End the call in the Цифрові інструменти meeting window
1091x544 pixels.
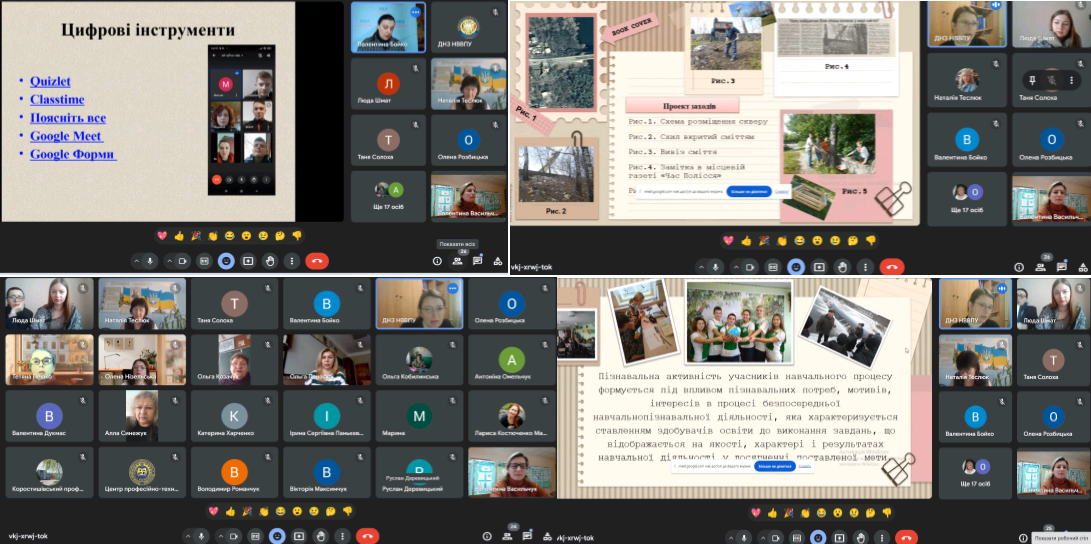[x=318, y=260]
